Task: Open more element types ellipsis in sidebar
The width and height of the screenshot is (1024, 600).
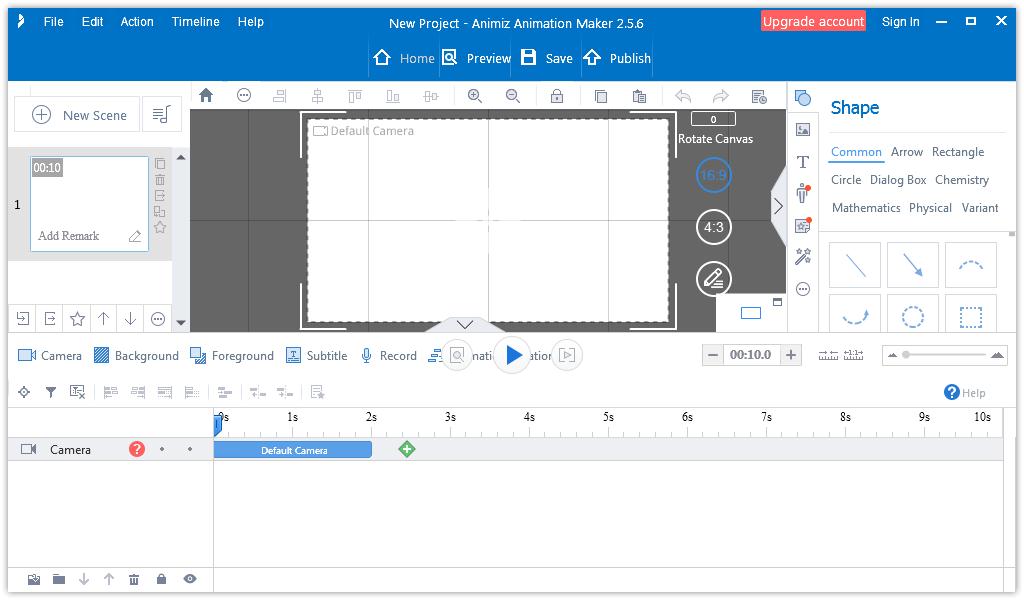Action: 803,289
